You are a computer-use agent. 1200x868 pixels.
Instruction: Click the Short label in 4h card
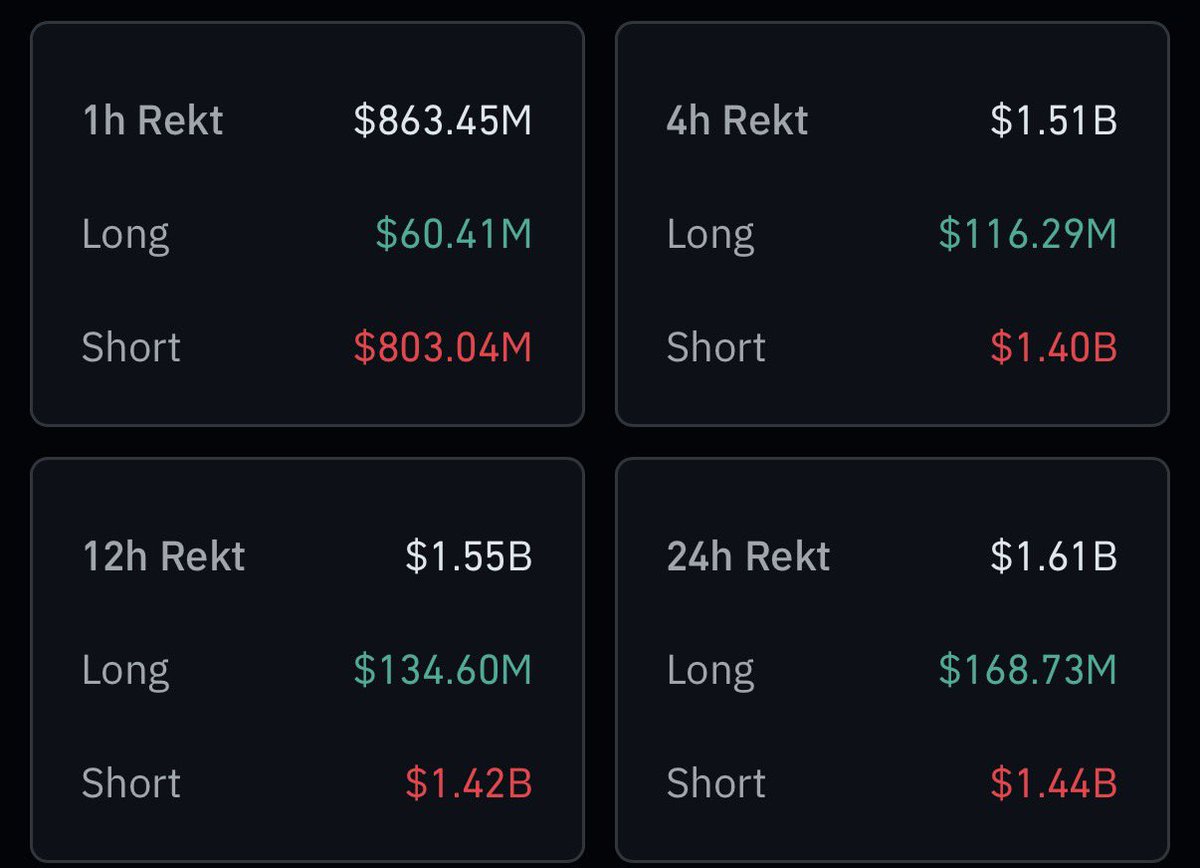tap(716, 348)
